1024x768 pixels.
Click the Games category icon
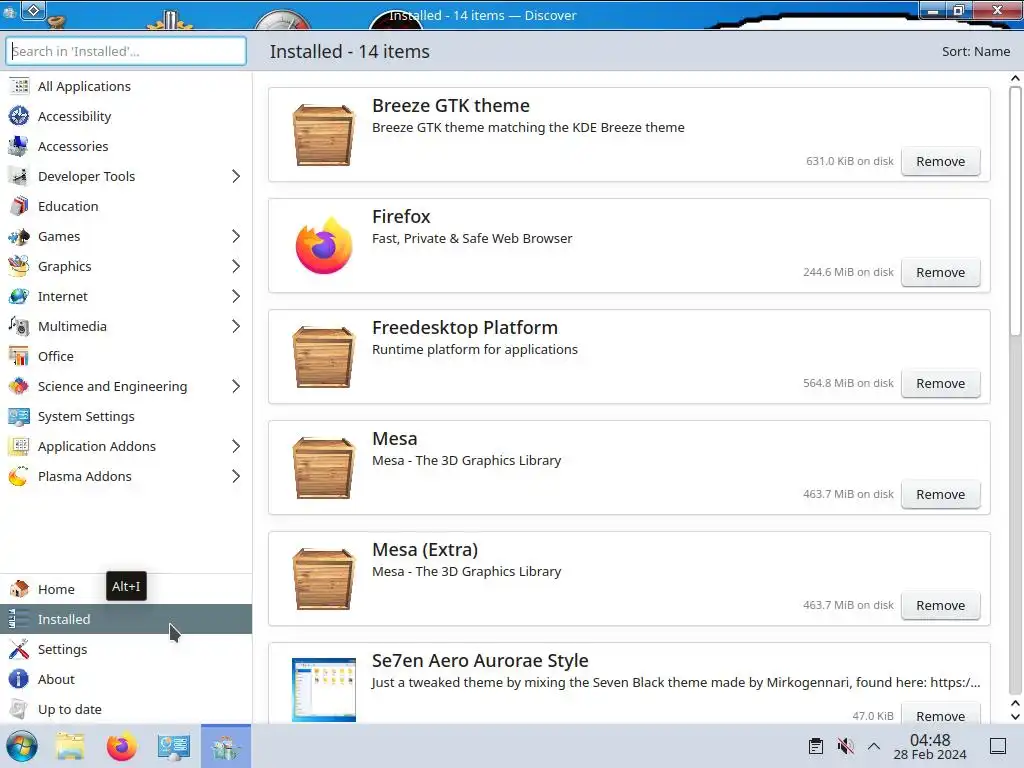[x=19, y=236]
